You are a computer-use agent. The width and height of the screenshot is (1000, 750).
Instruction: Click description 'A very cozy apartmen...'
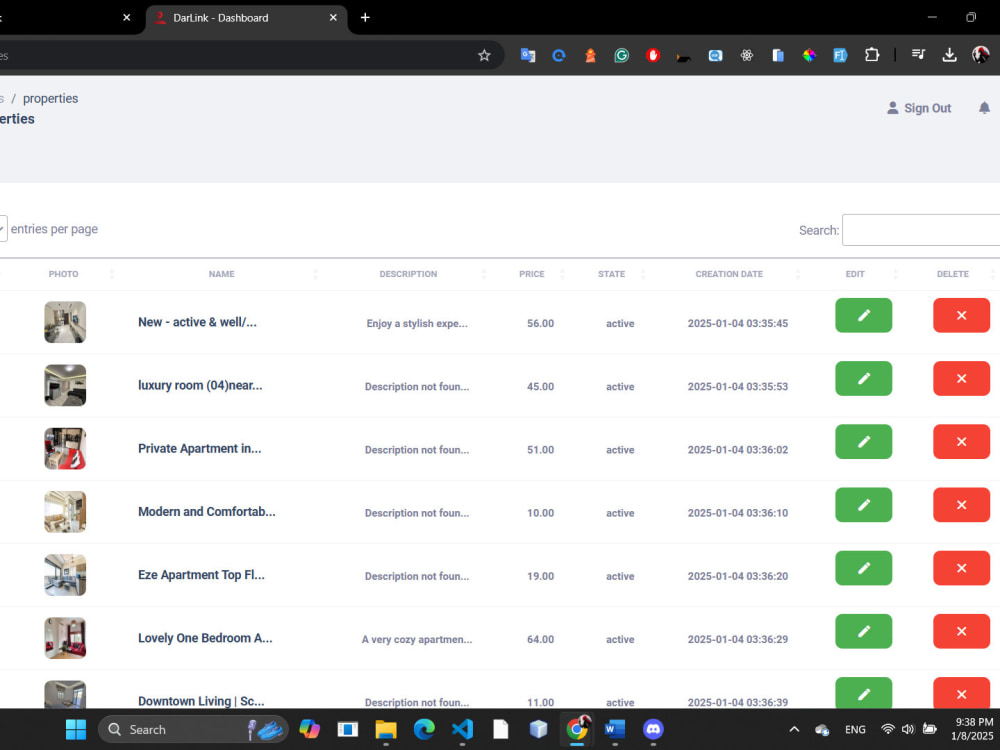(417, 639)
